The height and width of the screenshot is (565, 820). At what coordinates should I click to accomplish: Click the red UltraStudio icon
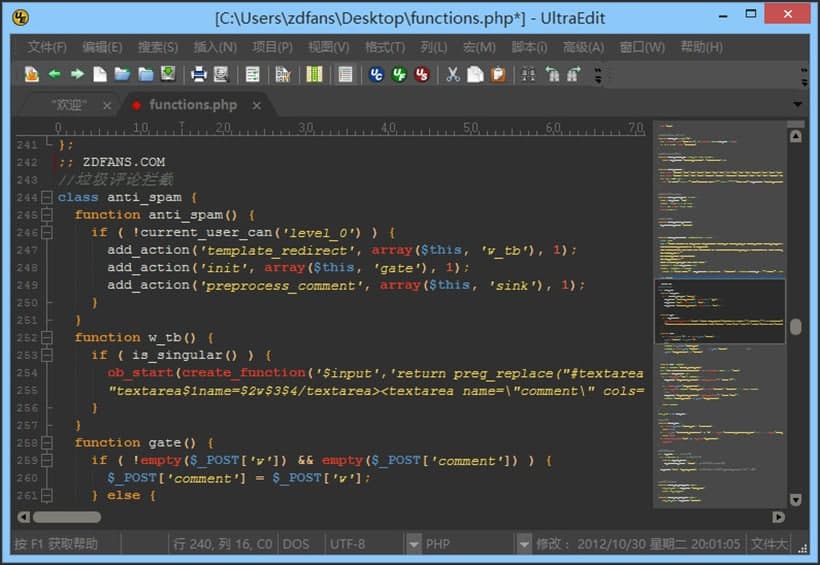click(422, 74)
